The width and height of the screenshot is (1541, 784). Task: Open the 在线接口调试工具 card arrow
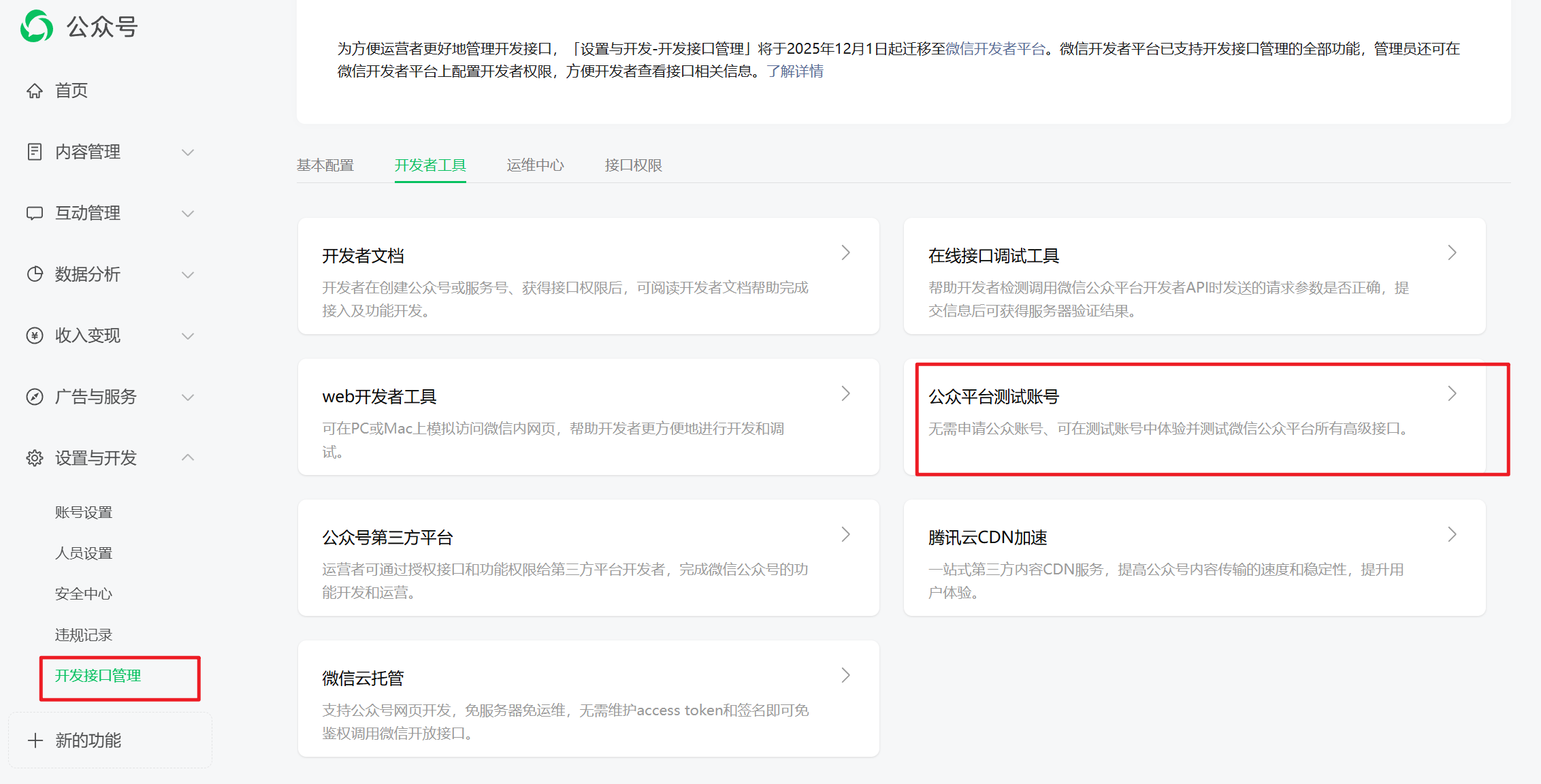1452,253
